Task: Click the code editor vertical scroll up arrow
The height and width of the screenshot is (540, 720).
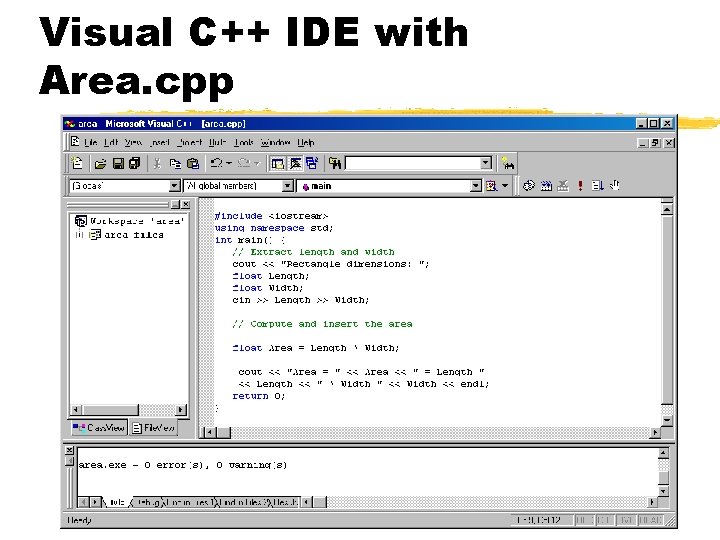Action: [x=667, y=209]
